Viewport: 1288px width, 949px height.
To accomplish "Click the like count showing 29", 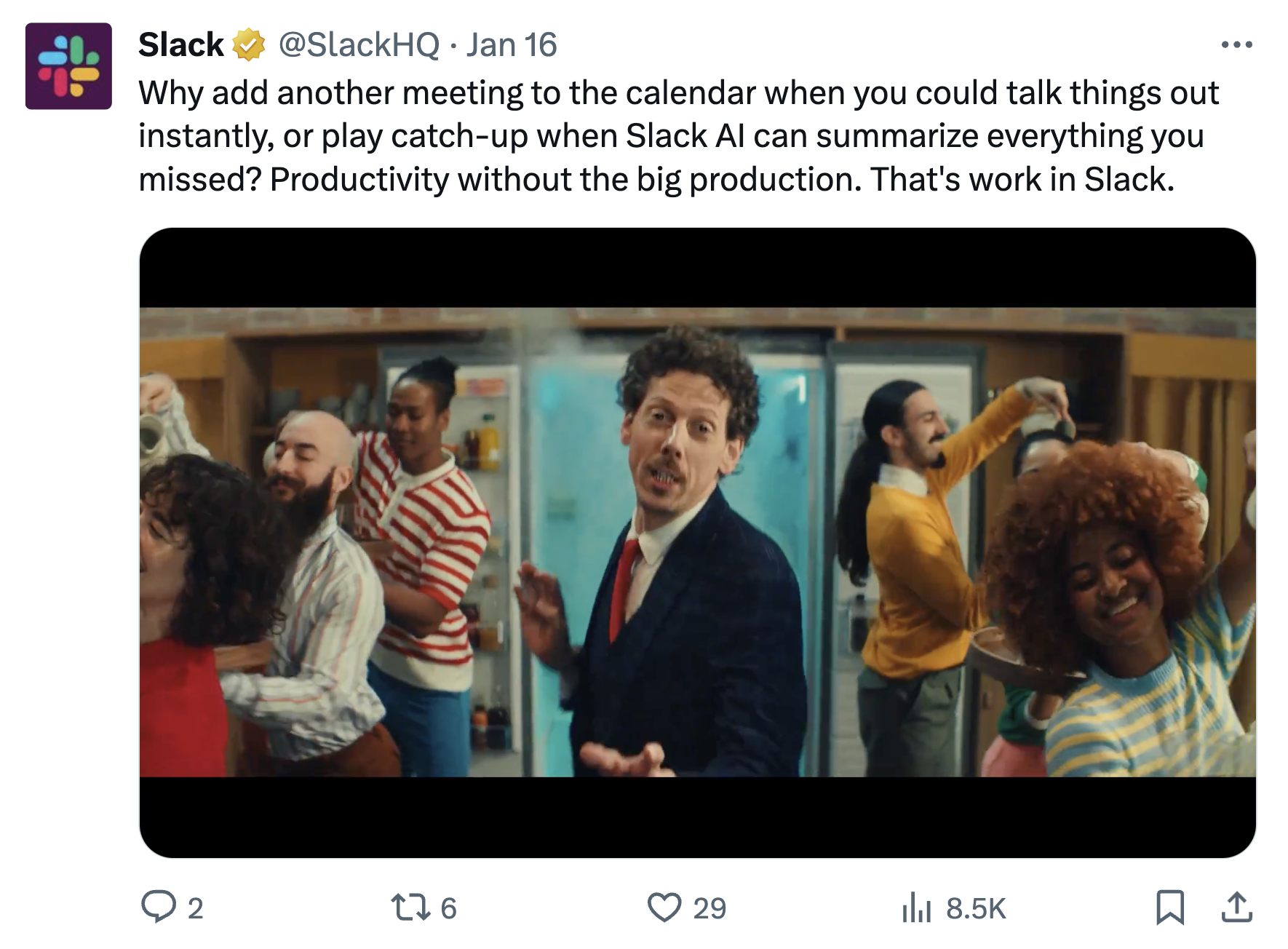I will 709,908.
